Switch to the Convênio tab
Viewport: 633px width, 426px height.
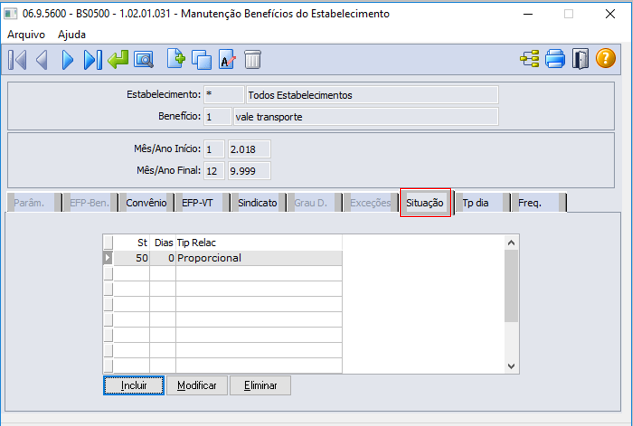(146, 203)
